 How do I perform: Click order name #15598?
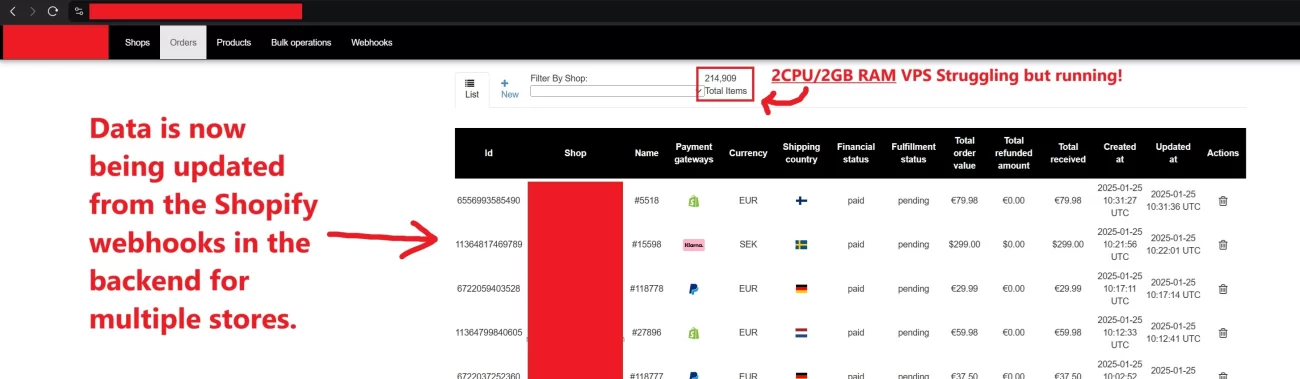point(646,244)
